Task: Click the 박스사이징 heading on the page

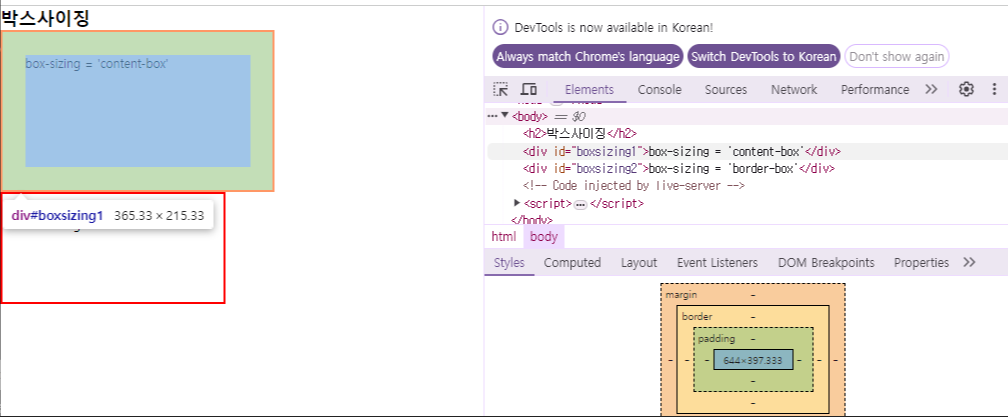Action: tap(45, 18)
